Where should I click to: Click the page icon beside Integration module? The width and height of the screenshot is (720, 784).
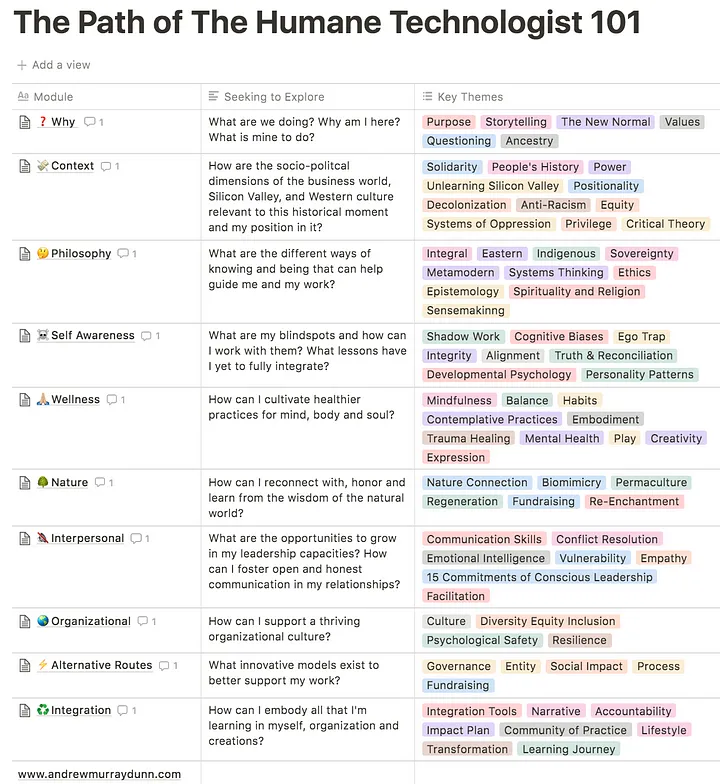pyautogui.click(x=25, y=711)
